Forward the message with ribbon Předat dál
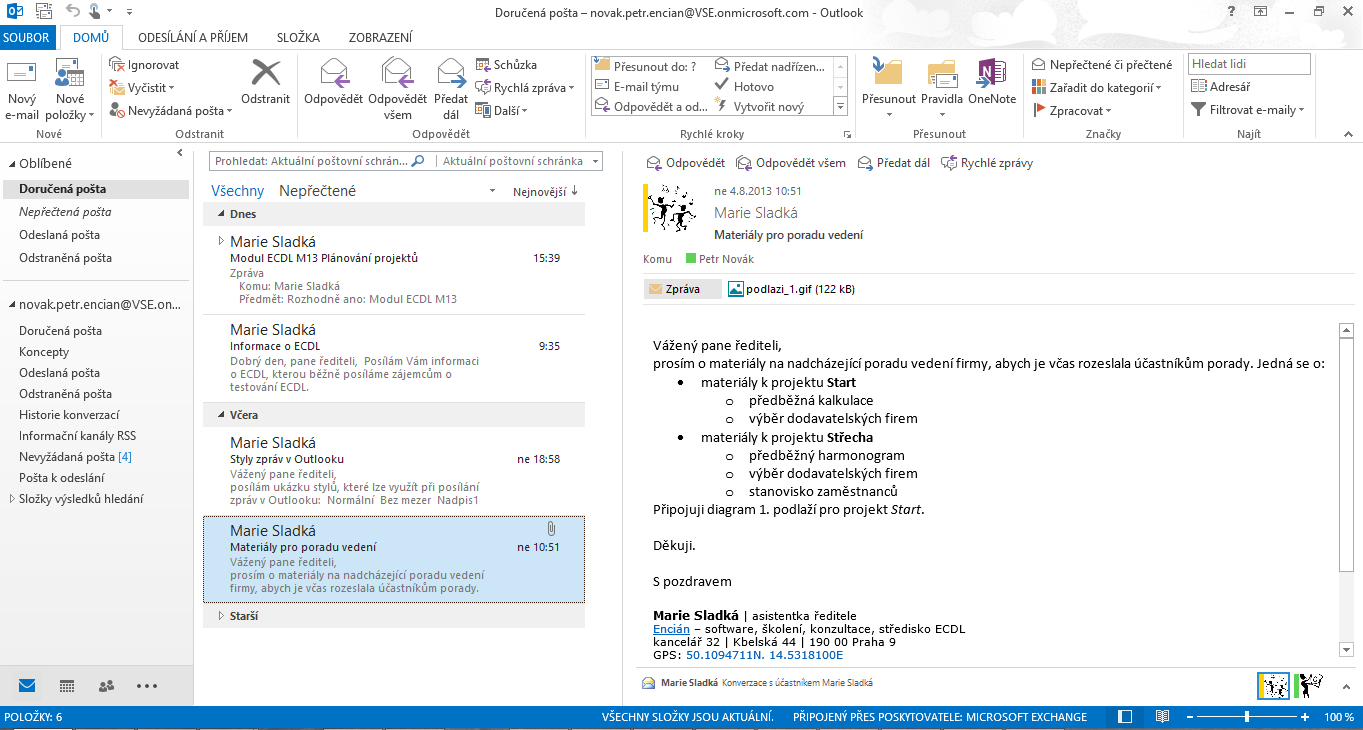The image size is (1363, 730). 451,90
